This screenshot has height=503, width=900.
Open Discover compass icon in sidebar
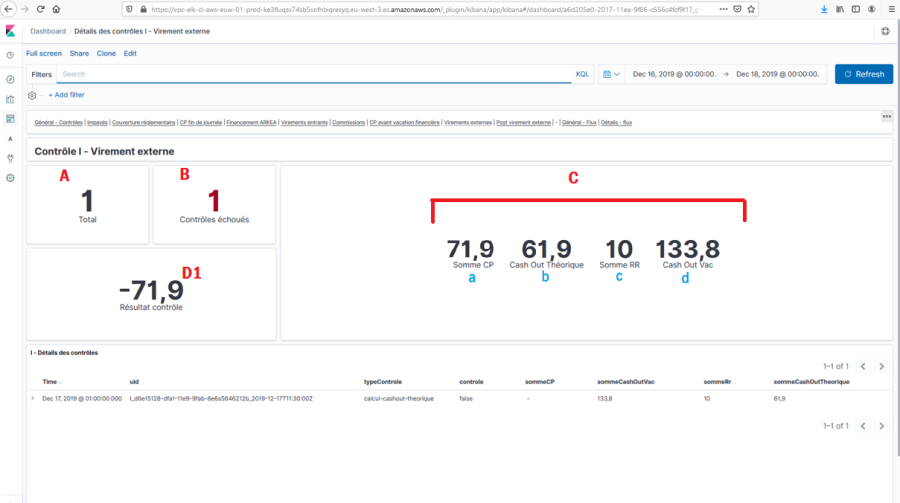coord(10,78)
